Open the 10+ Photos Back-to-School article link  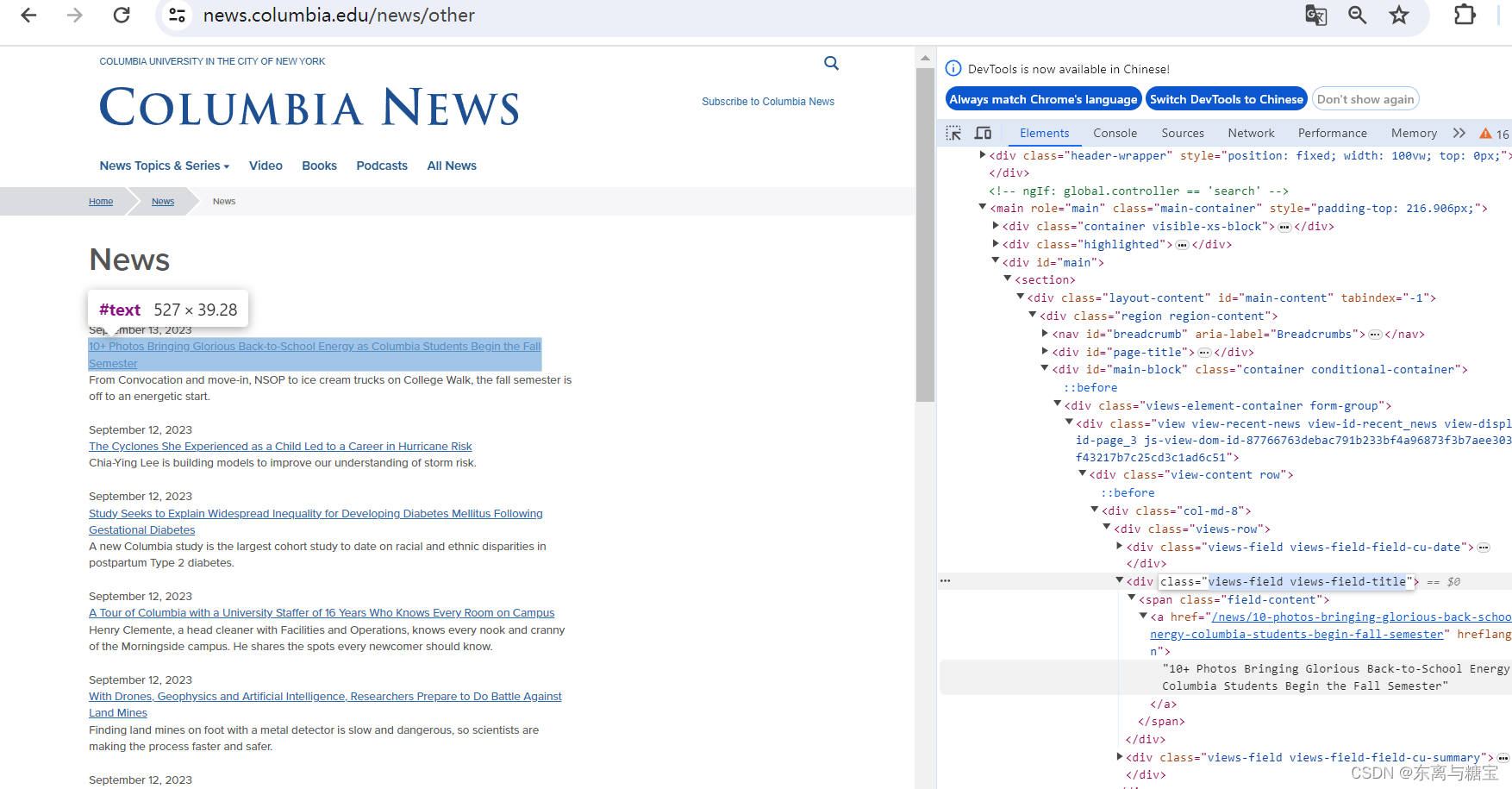click(315, 354)
